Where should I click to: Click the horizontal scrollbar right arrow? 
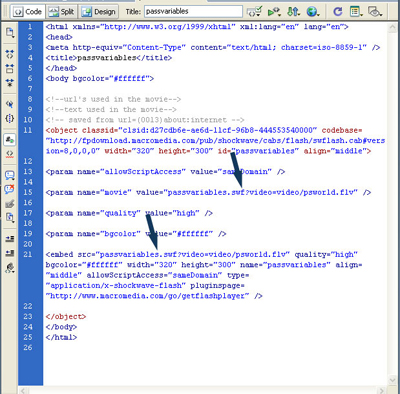(x=382, y=390)
